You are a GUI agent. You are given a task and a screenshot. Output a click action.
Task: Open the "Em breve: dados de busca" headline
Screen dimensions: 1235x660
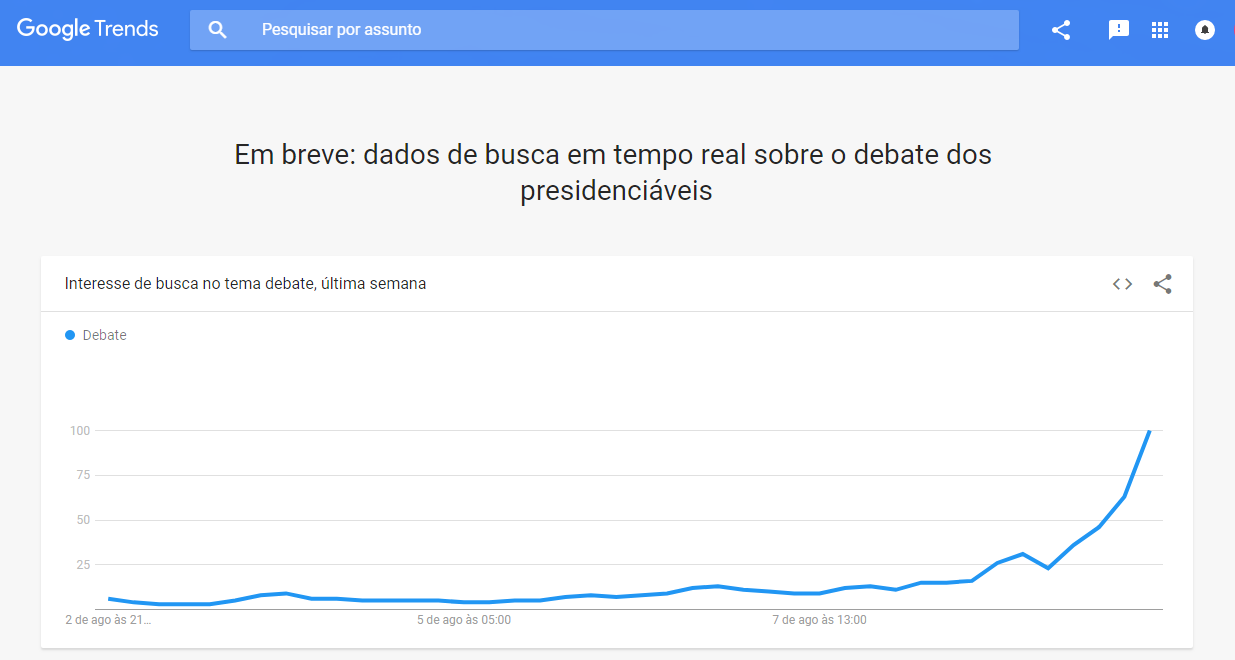click(614, 172)
